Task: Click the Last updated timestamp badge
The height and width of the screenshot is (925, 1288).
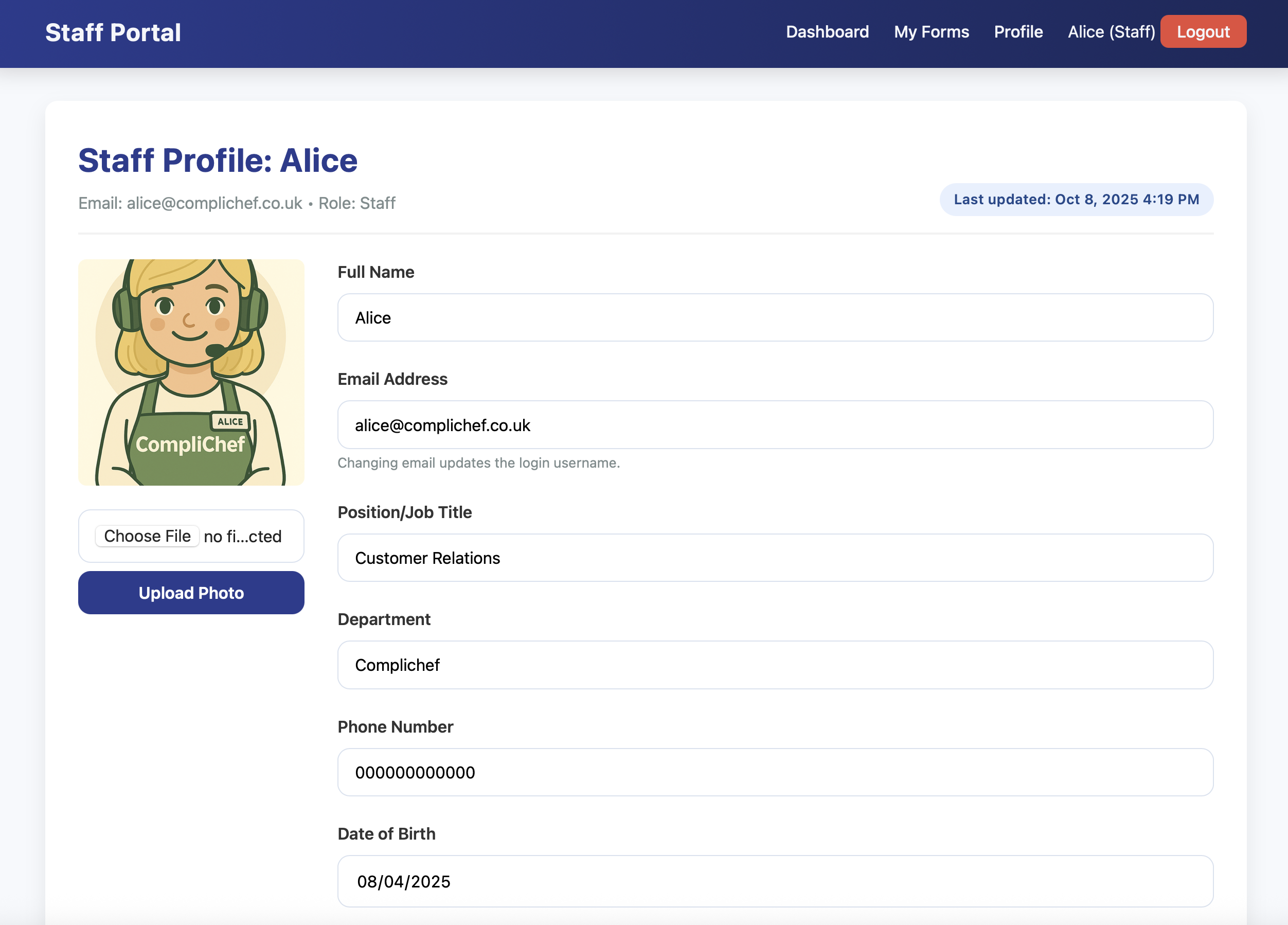Action: [1076, 199]
